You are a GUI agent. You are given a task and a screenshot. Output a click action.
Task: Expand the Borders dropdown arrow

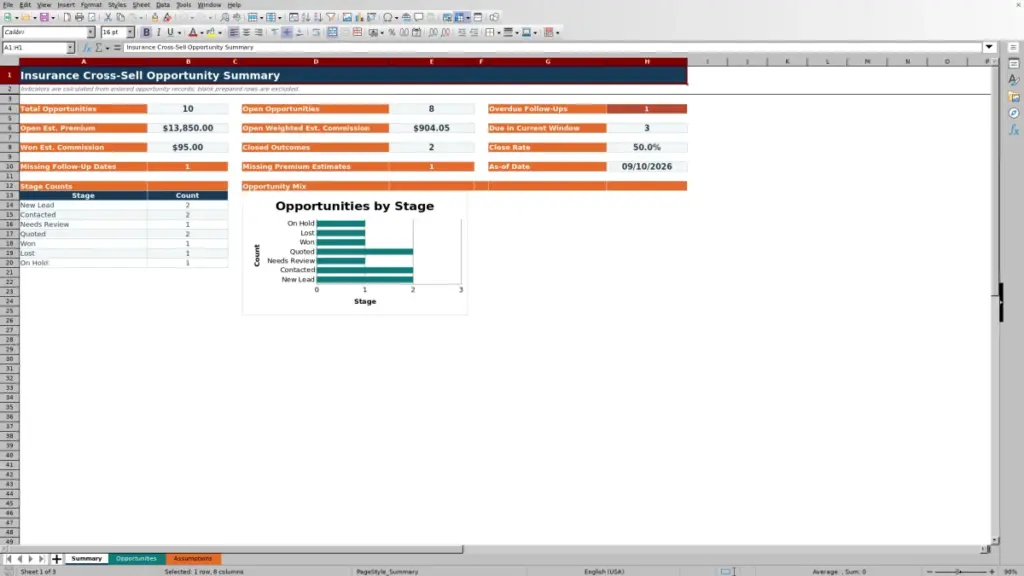pyautogui.click(x=498, y=32)
